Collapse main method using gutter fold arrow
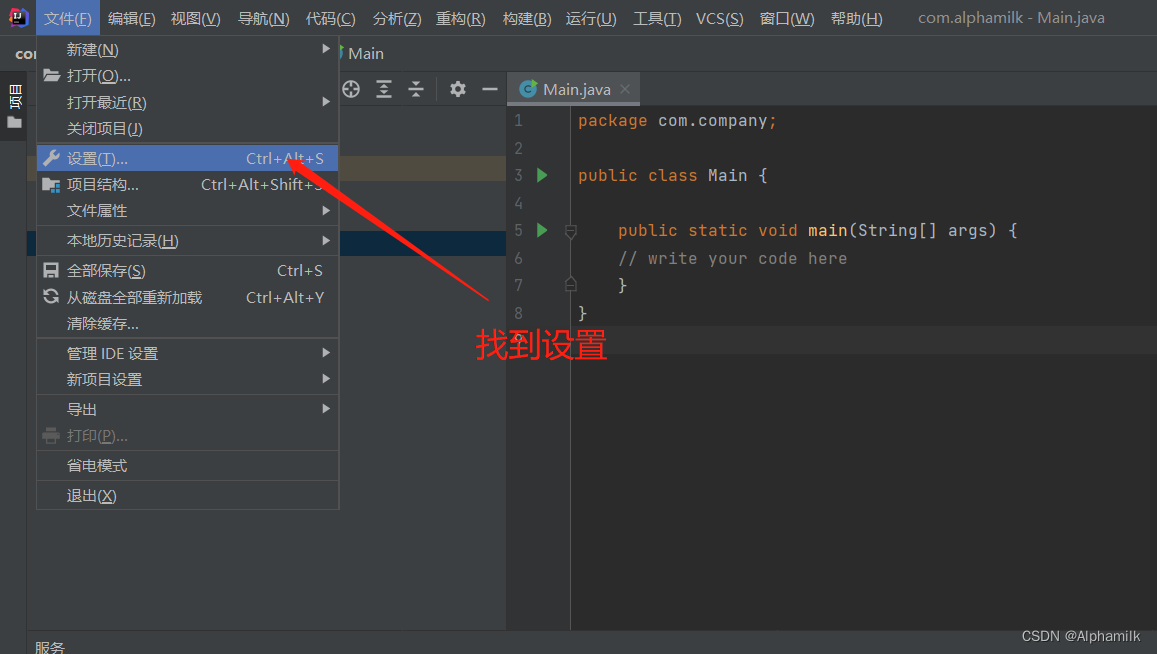 [570, 230]
